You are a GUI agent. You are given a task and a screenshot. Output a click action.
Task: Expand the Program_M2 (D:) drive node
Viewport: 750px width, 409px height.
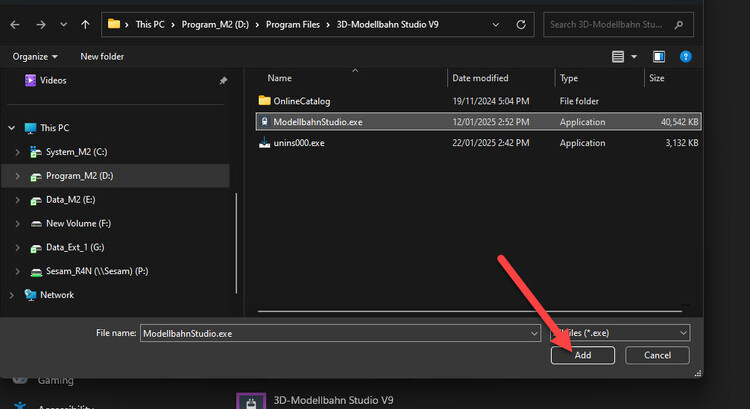(18, 176)
